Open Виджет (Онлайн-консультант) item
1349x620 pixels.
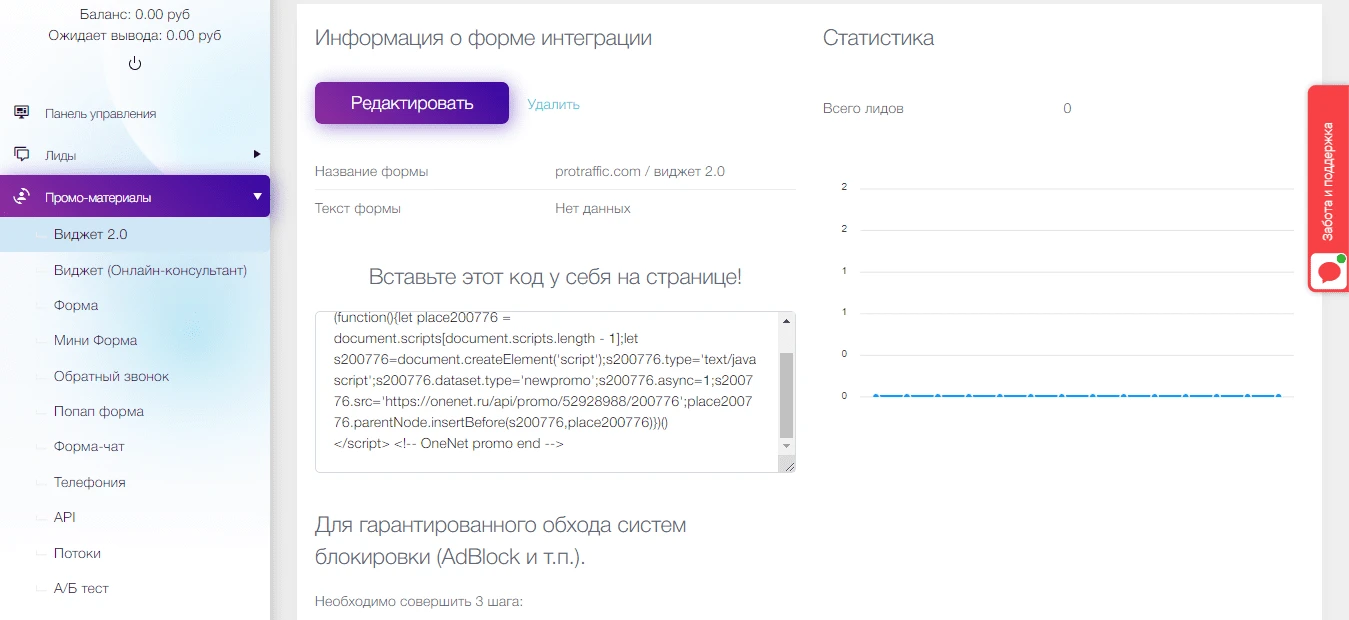(150, 270)
